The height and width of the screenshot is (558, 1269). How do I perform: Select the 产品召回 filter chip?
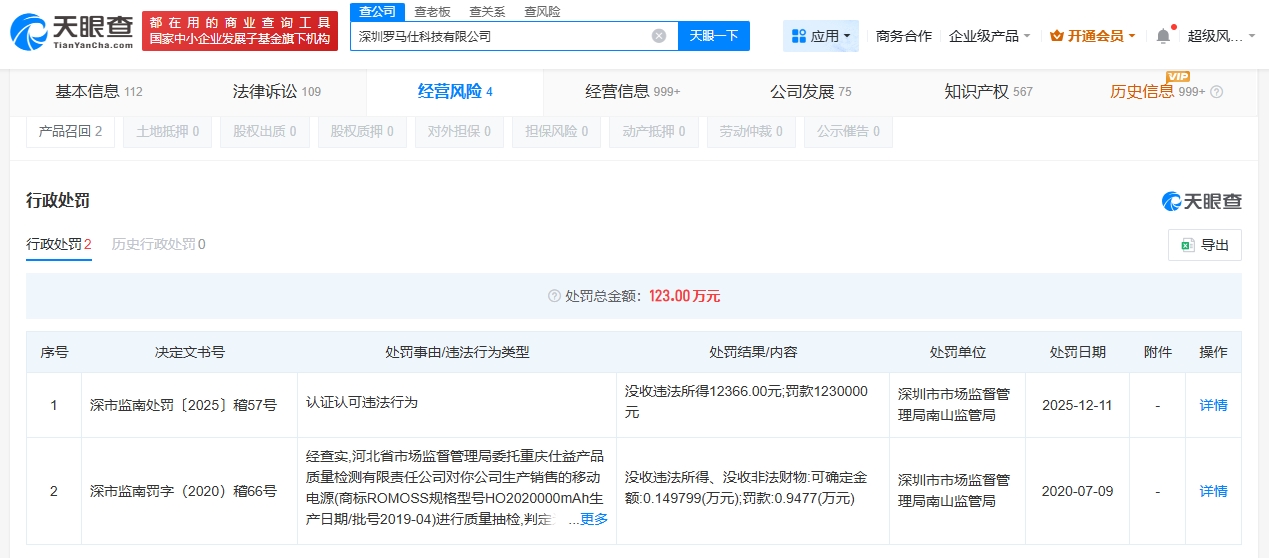[70, 131]
